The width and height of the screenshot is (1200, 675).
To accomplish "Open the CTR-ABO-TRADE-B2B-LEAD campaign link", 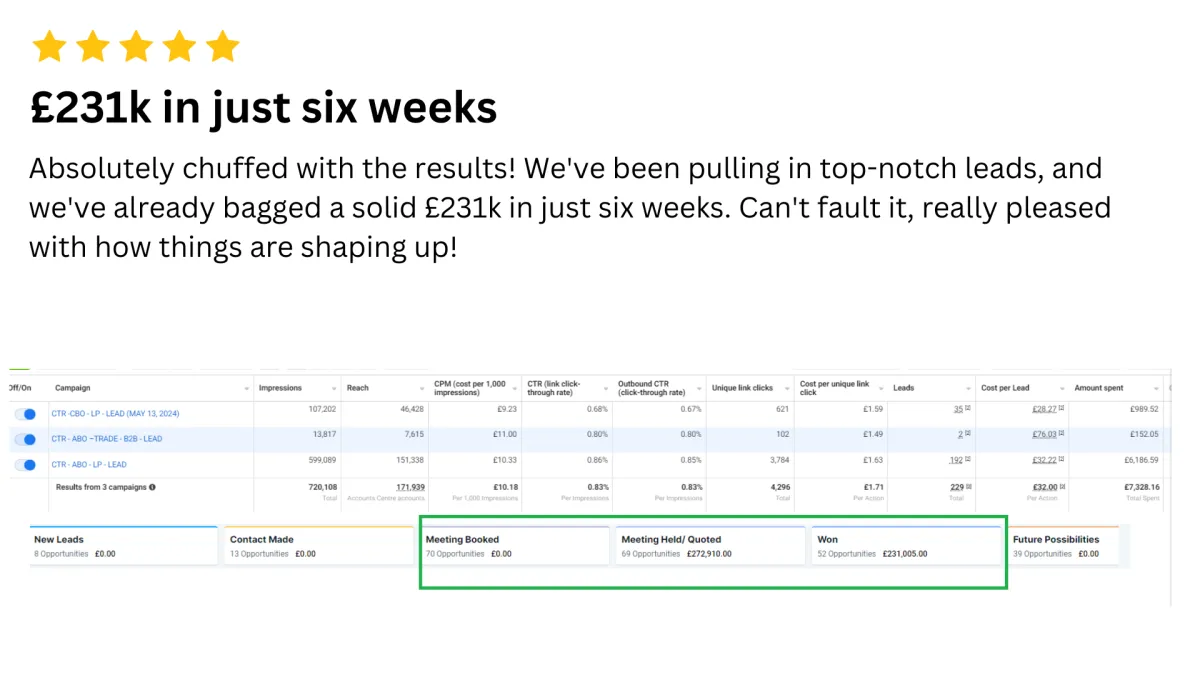I will pos(106,439).
